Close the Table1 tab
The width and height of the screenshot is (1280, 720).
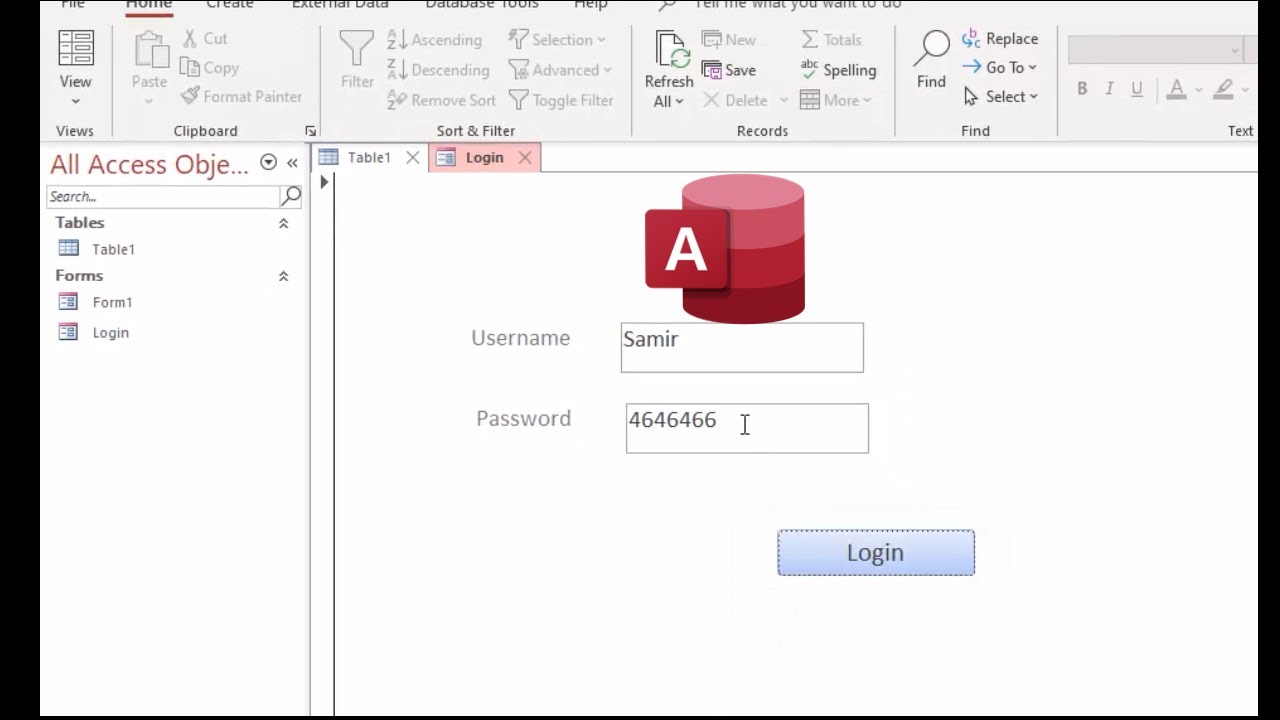[412, 158]
